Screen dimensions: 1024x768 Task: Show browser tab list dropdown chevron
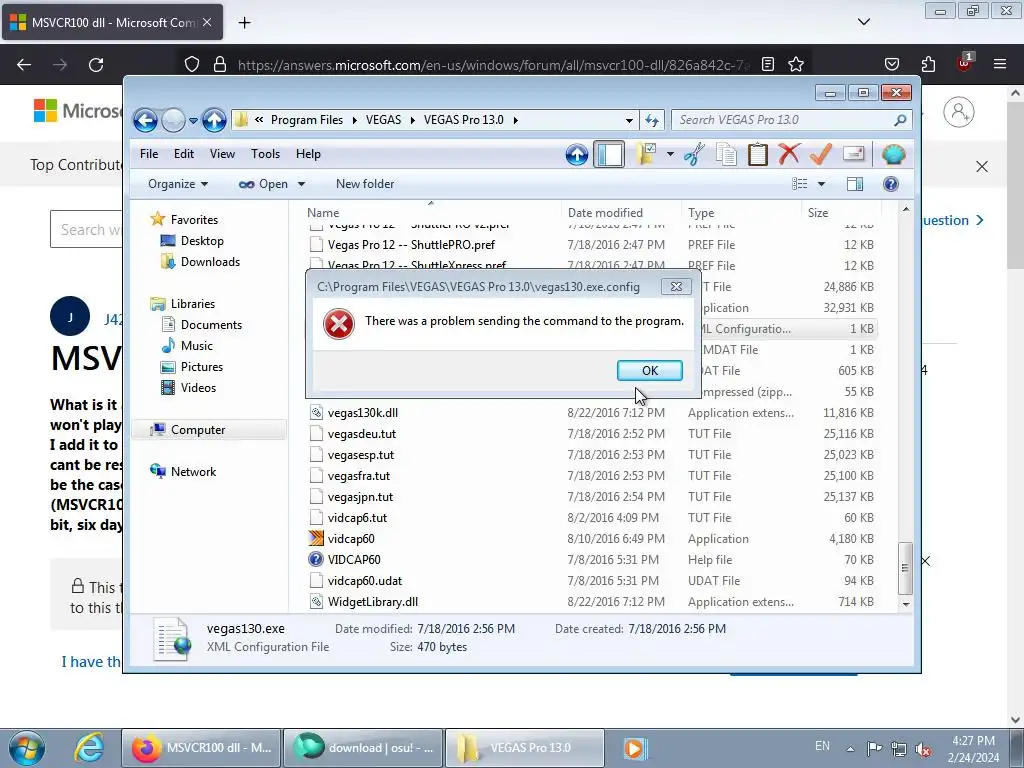pyautogui.click(x=864, y=22)
